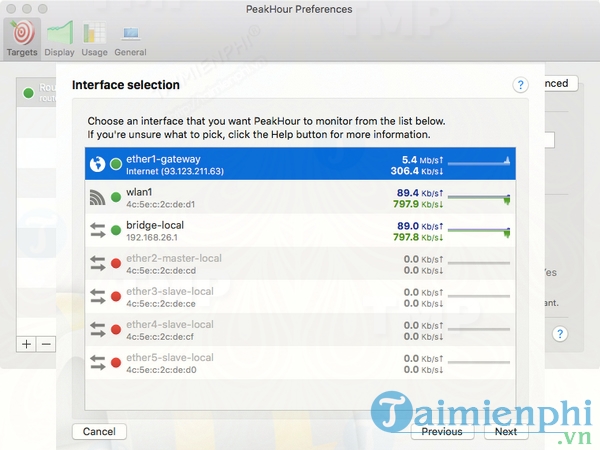This screenshot has height=450, width=600.
Task: Click the green status dot of wlan1
Action: (116, 197)
